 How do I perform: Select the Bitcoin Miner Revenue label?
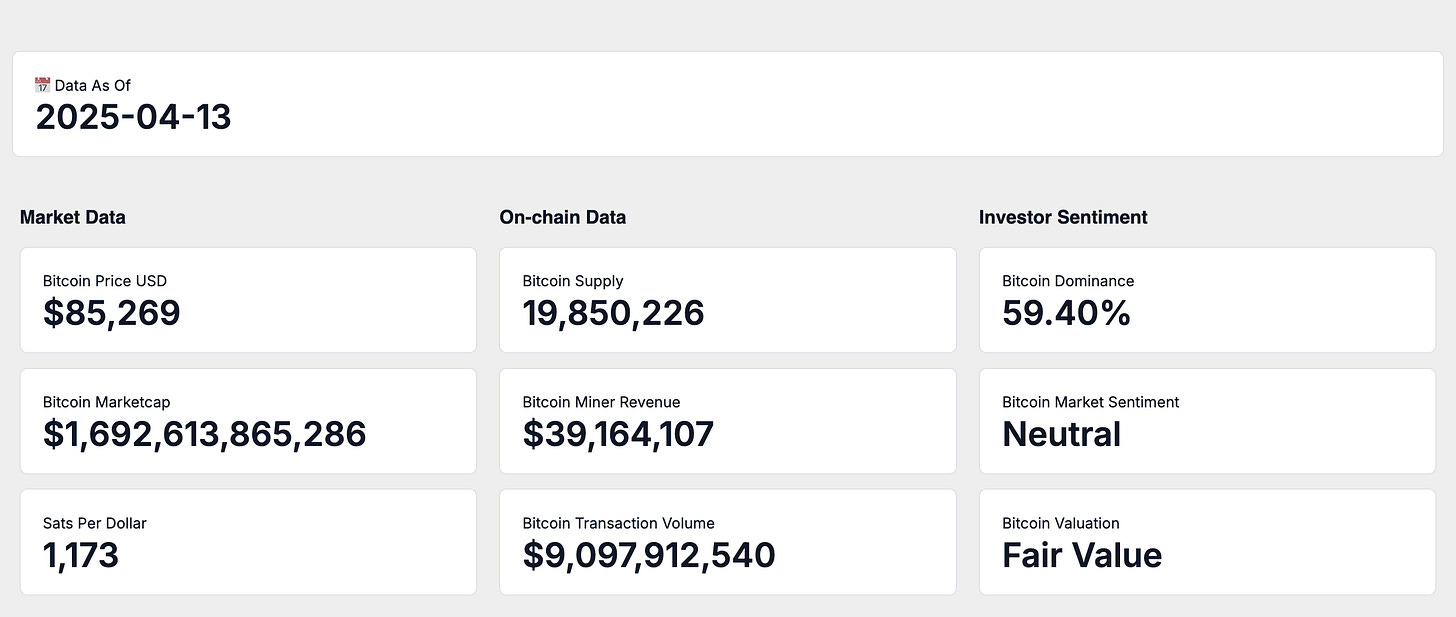601,402
